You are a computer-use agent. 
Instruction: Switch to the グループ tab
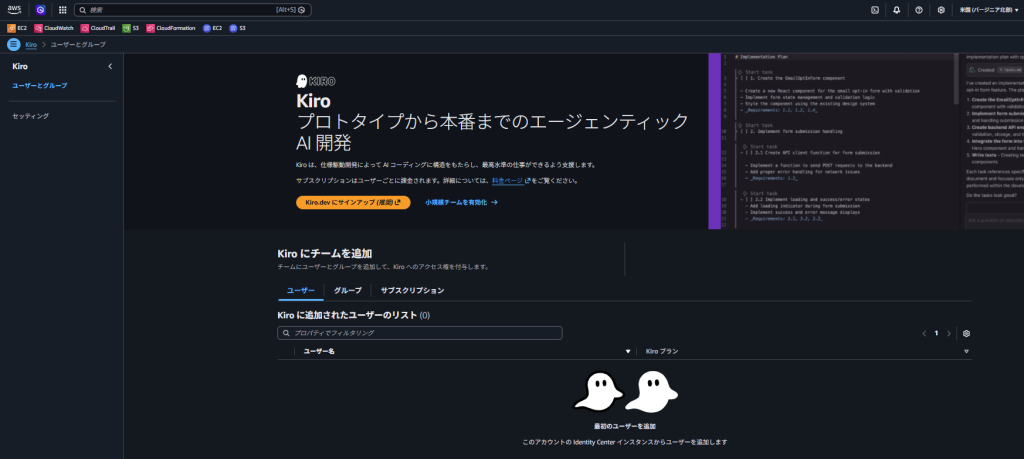click(x=348, y=290)
